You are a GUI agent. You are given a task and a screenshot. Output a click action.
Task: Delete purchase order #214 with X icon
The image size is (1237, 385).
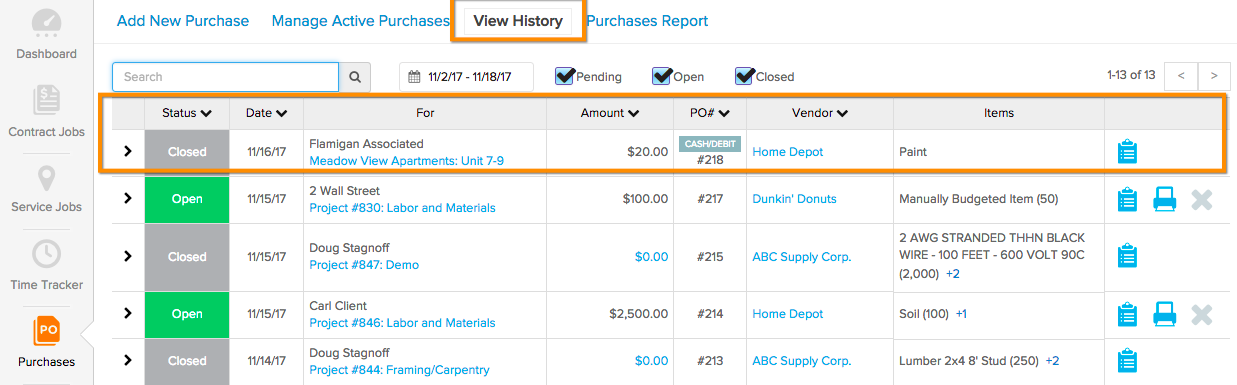pos(1202,316)
